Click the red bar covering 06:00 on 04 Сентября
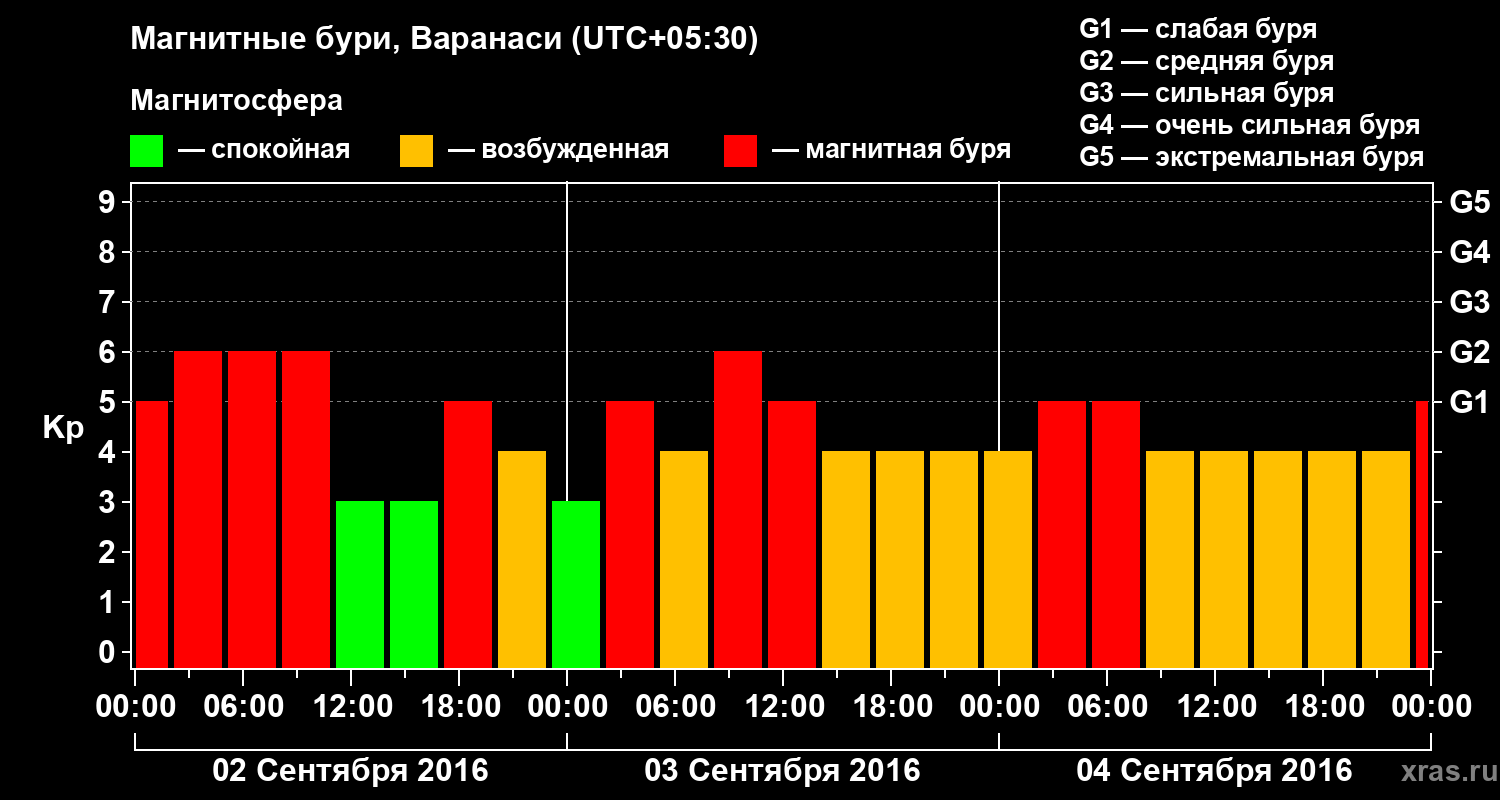Screen dimensions: 1500x800 click(1116, 535)
